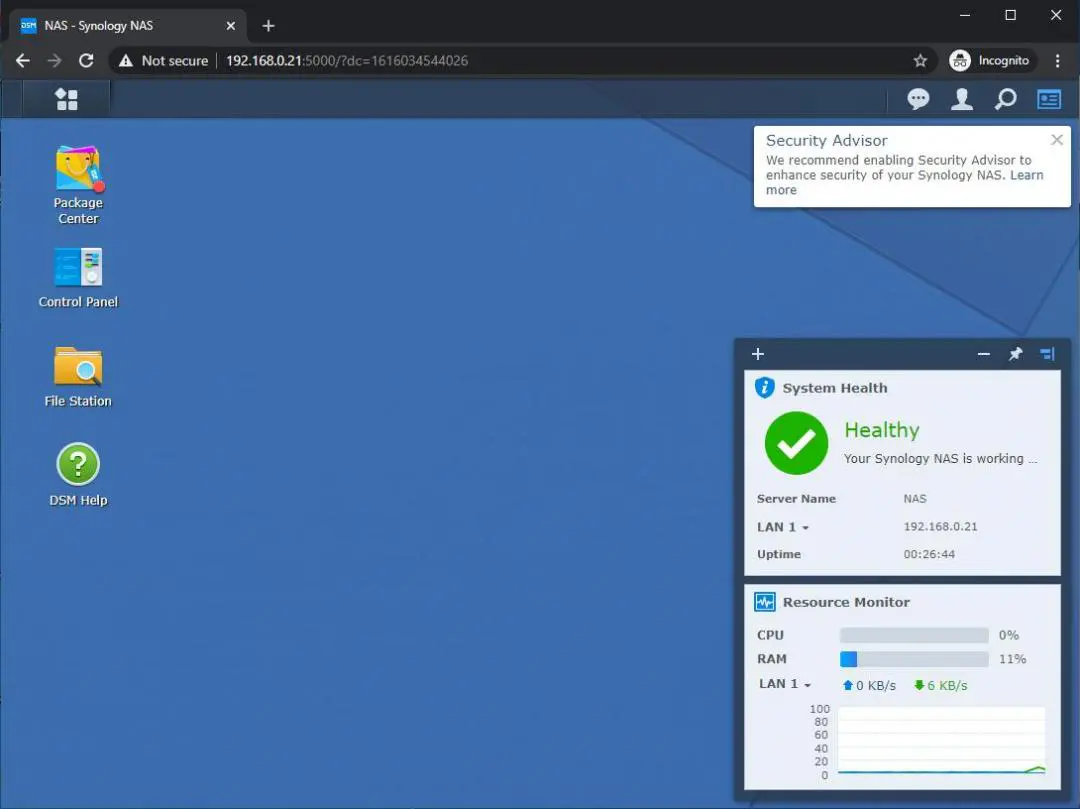Click the uptime value 00:26:44
Viewport: 1080px width, 809px height.
tap(929, 554)
